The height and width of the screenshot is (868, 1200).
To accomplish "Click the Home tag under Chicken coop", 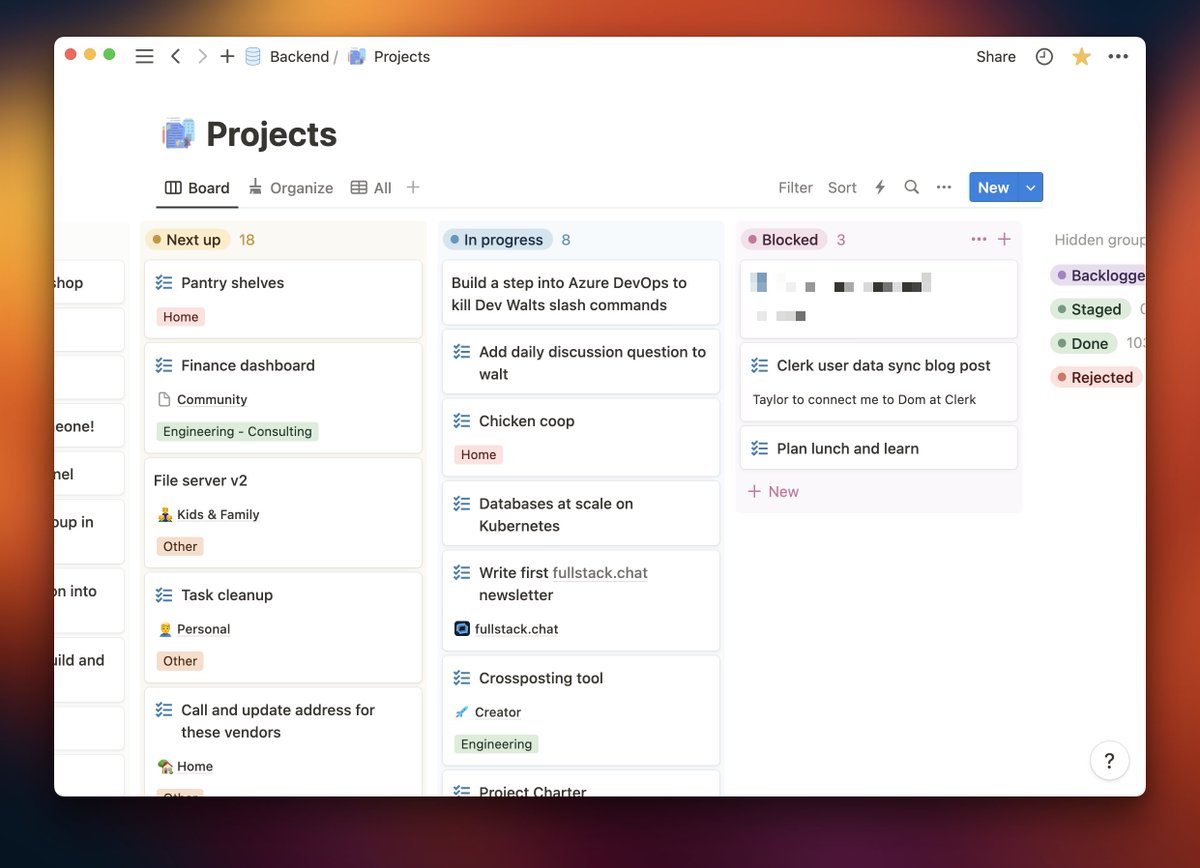I will click(478, 455).
